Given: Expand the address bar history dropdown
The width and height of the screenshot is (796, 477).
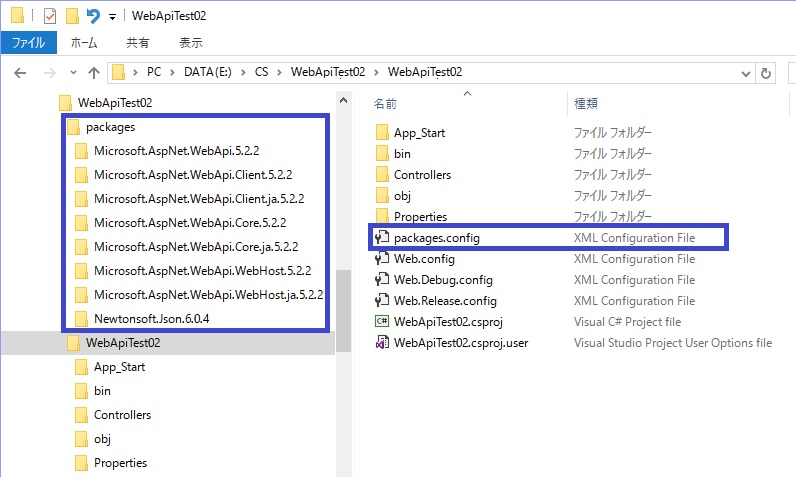Looking at the screenshot, I should click(x=746, y=74).
